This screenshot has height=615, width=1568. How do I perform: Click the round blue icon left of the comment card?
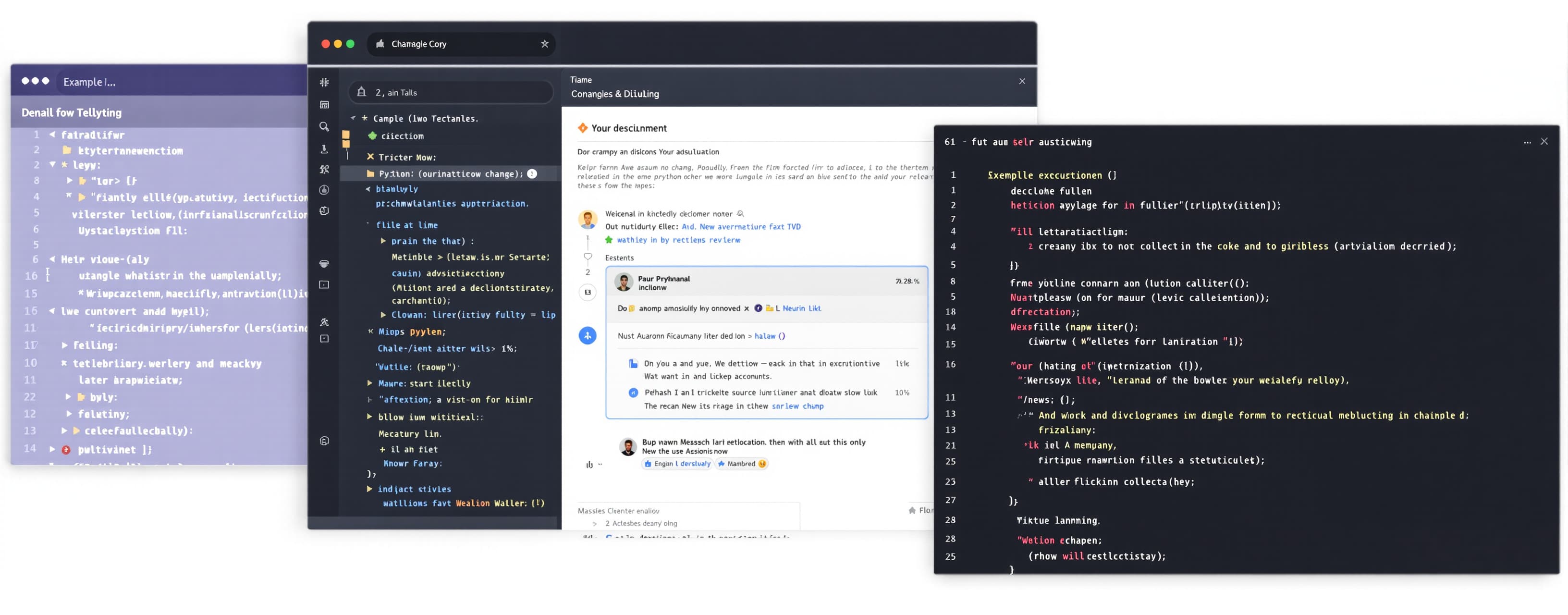point(588,335)
